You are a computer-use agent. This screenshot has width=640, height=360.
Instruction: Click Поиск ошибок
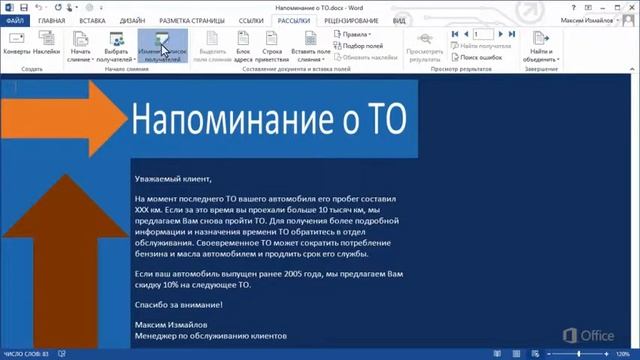(x=477, y=57)
